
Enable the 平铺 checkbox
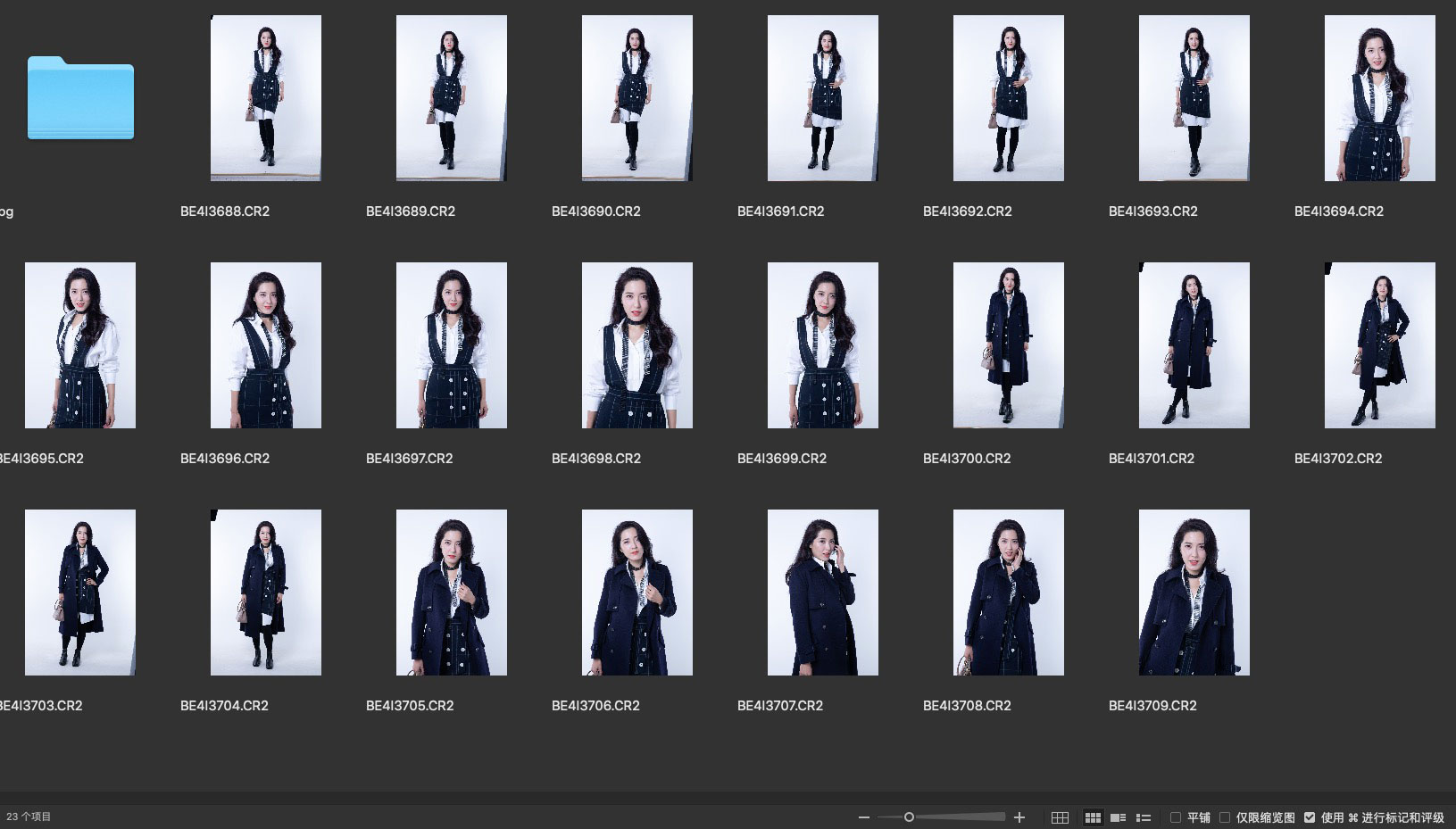(x=1176, y=817)
